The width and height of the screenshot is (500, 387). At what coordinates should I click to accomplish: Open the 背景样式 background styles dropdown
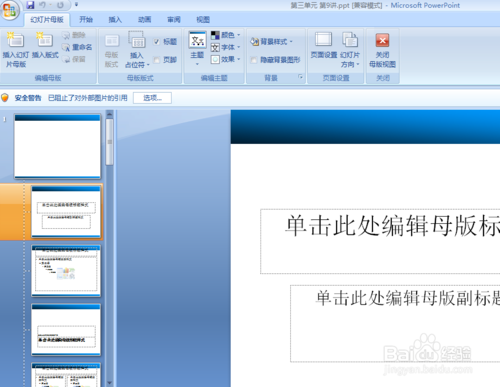point(271,42)
